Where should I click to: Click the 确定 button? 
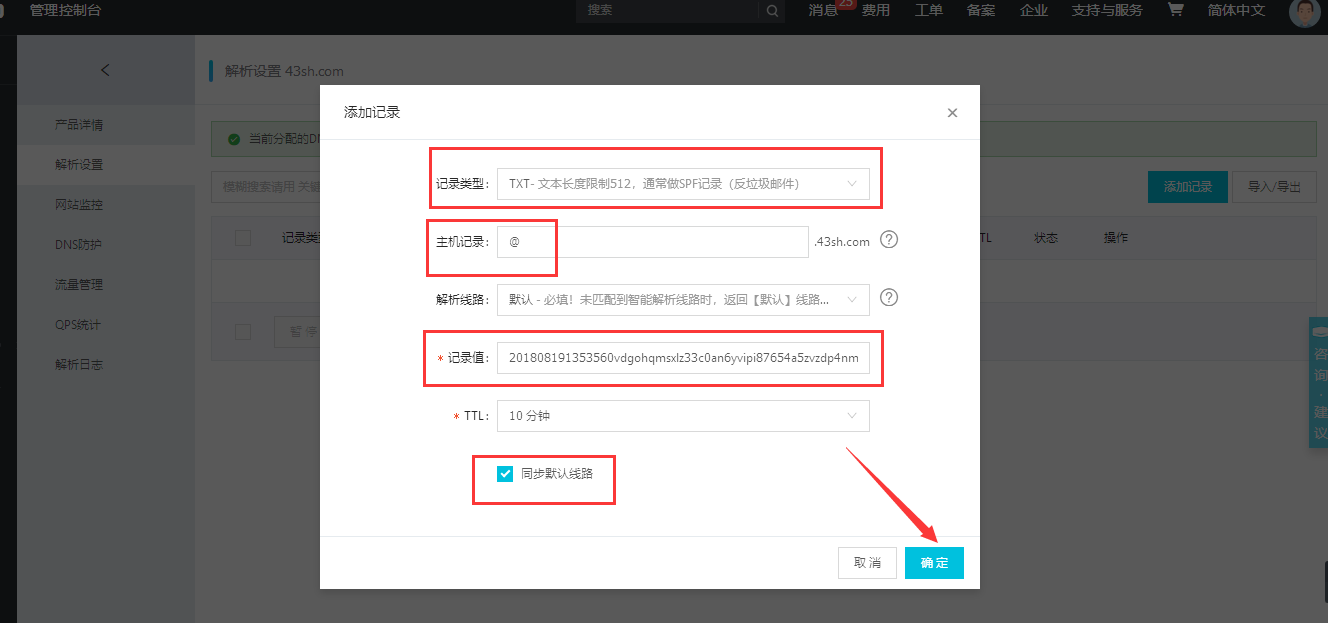pos(934,563)
